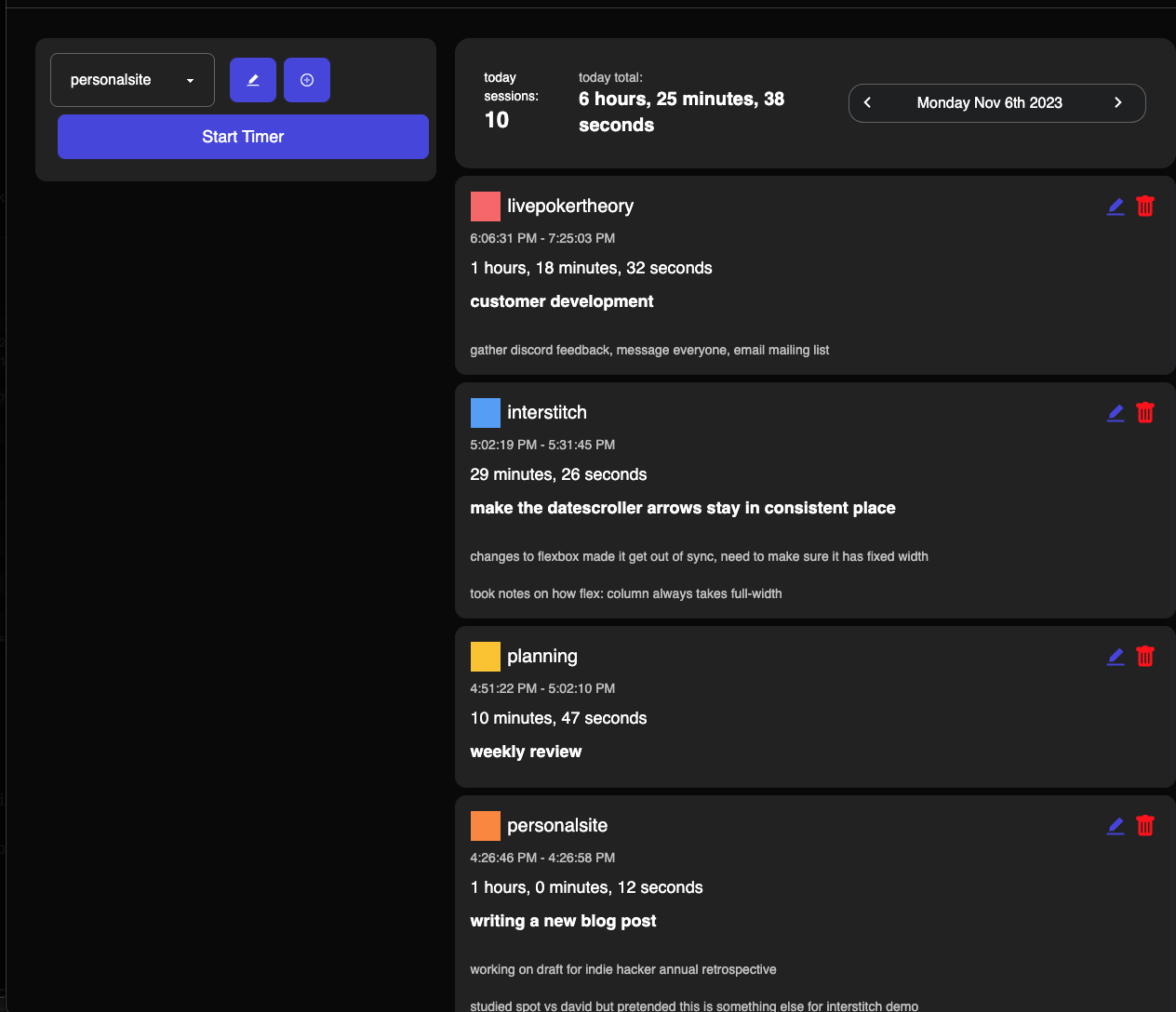Image resolution: width=1176 pixels, height=1012 pixels.
Task: Click the personalsite session card title
Action: [557, 826]
